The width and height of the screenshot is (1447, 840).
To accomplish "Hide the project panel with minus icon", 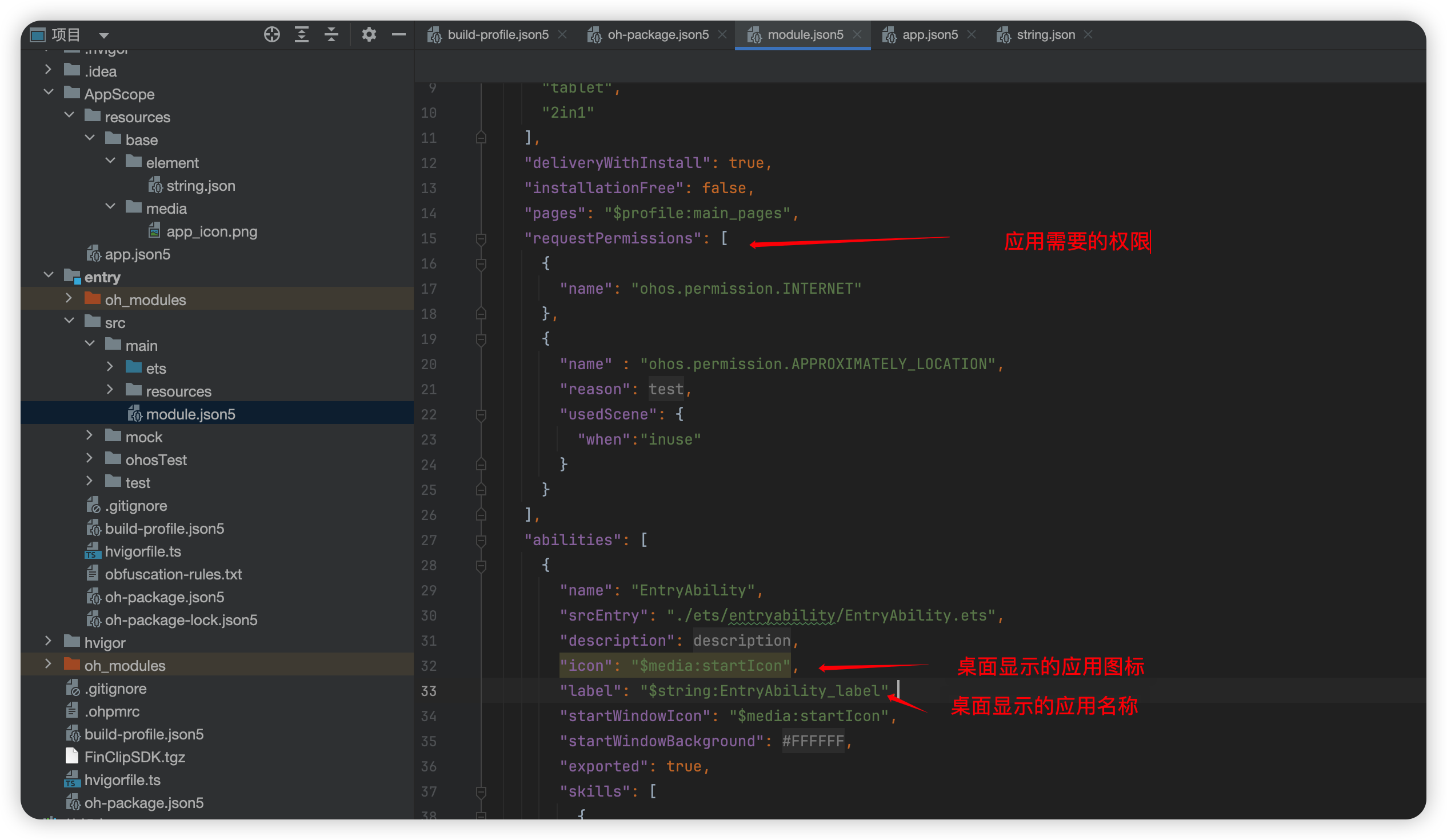I will click(x=398, y=34).
